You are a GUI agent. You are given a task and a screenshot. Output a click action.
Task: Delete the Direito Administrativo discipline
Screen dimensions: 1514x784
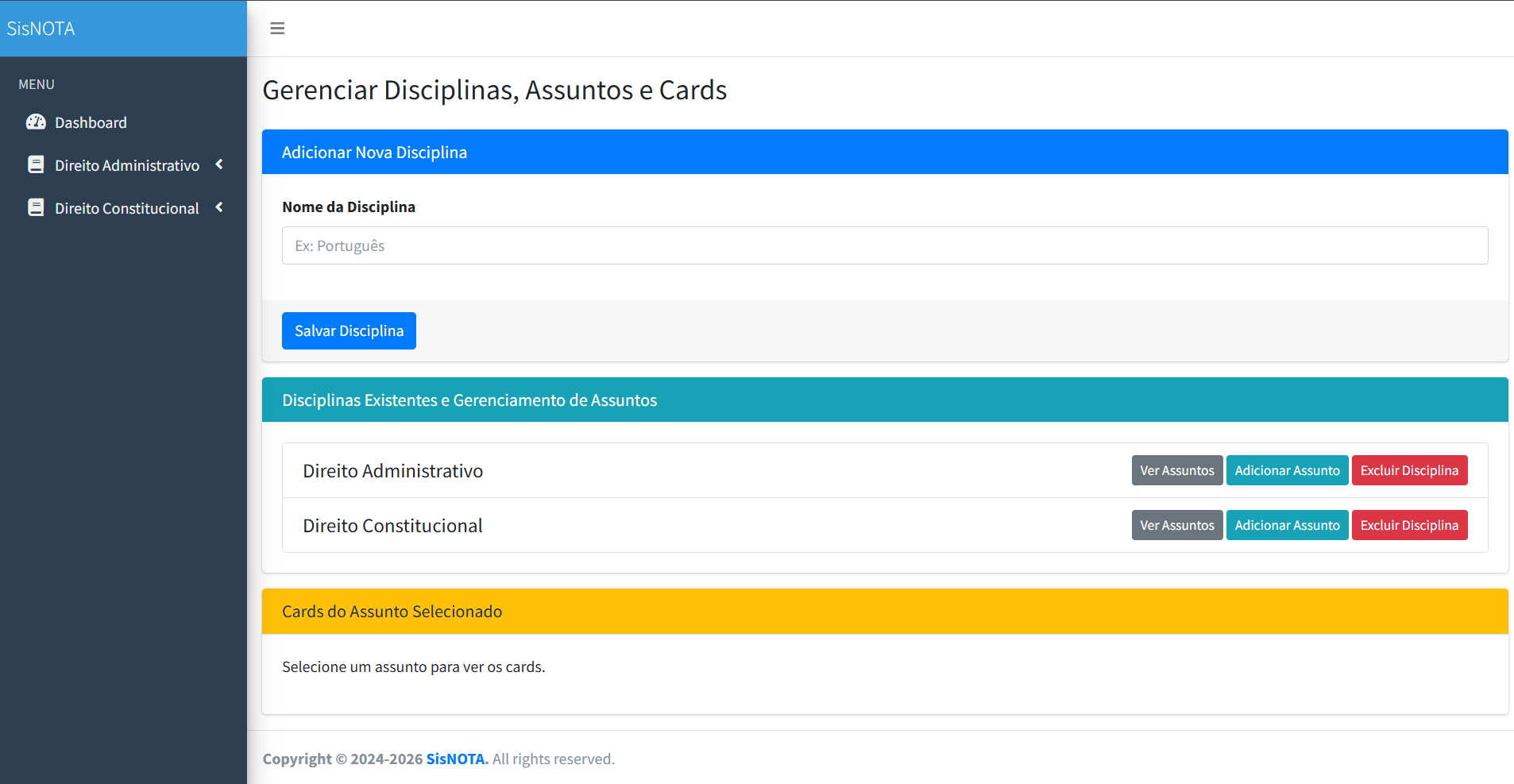[x=1409, y=471]
